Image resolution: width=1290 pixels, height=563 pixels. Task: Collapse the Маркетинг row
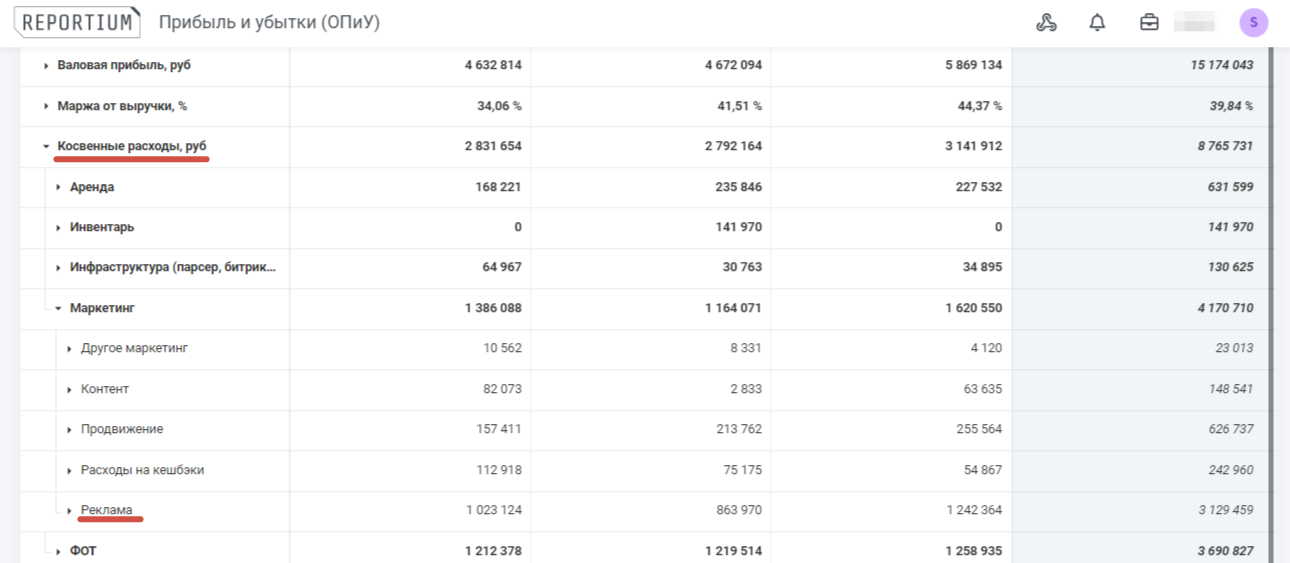click(x=59, y=309)
